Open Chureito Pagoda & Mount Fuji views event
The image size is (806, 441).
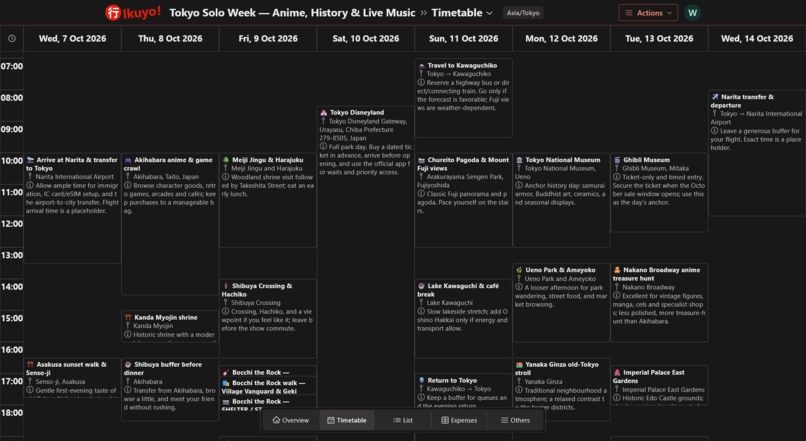463,200
